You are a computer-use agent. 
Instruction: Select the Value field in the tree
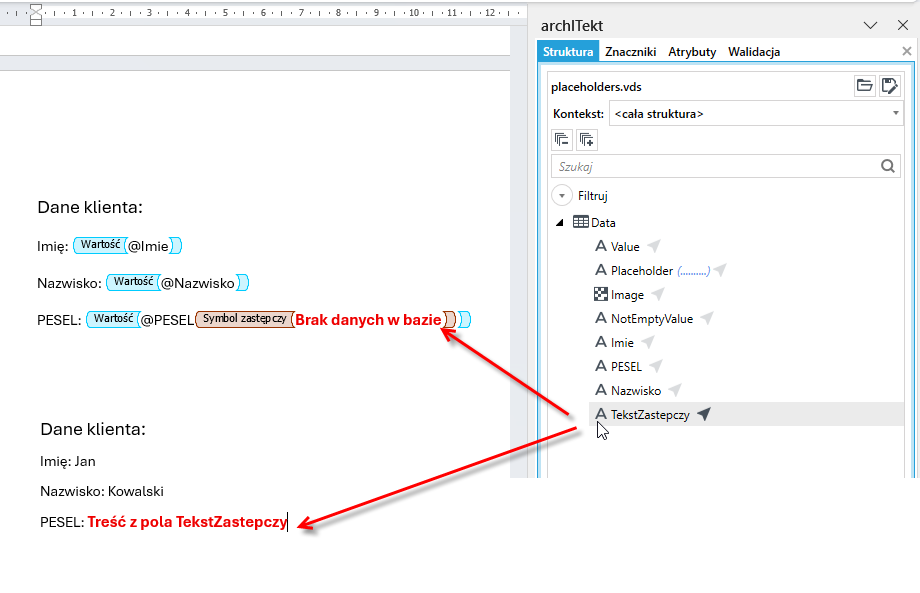point(625,246)
